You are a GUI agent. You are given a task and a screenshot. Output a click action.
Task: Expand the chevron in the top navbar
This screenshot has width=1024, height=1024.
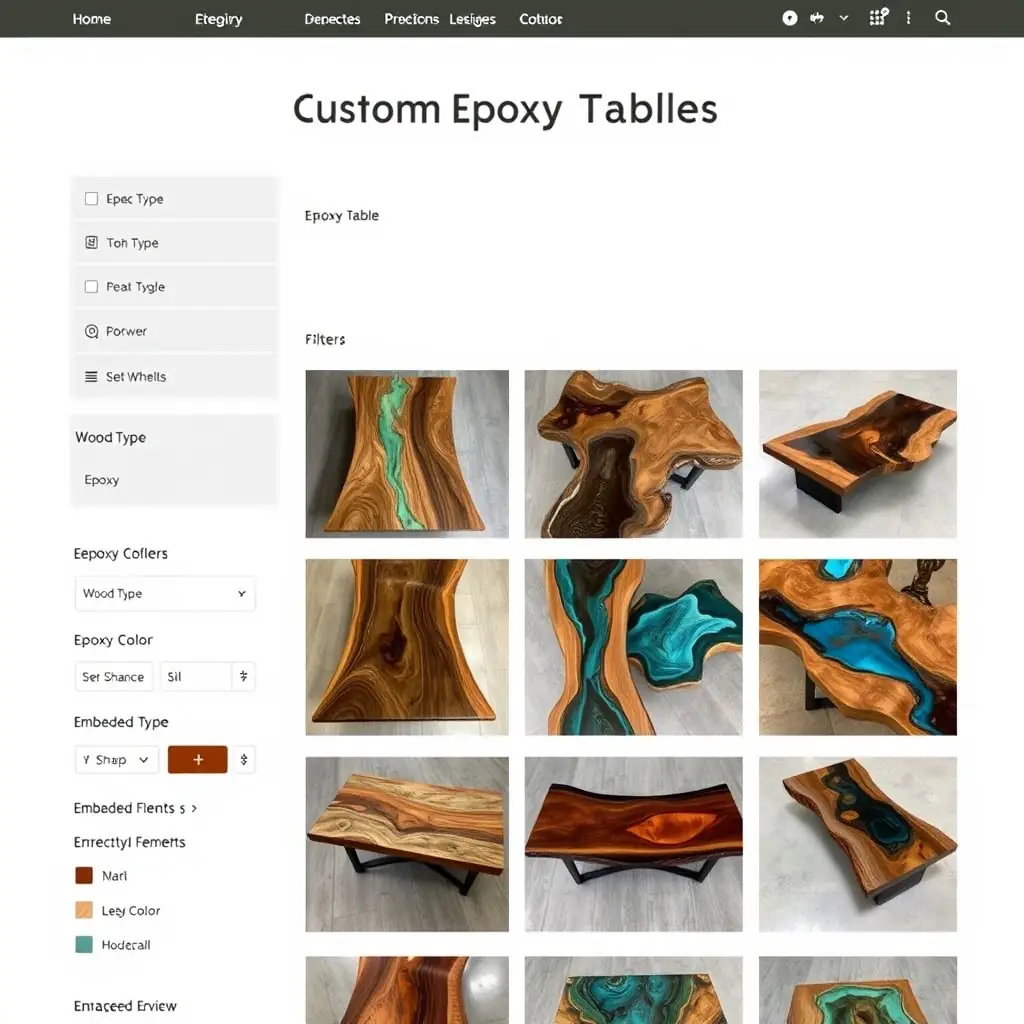click(843, 18)
